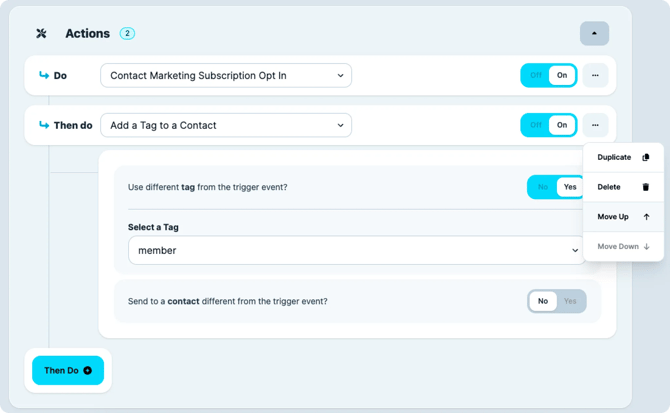Expand the Select a Tag 'member' dropdown
The height and width of the screenshot is (413, 670).
coord(355,250)
